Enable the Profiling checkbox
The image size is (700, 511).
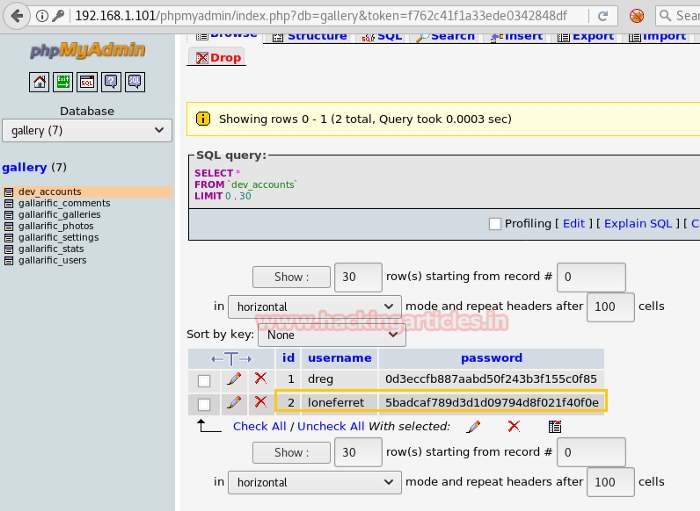[x=495, y=224]
